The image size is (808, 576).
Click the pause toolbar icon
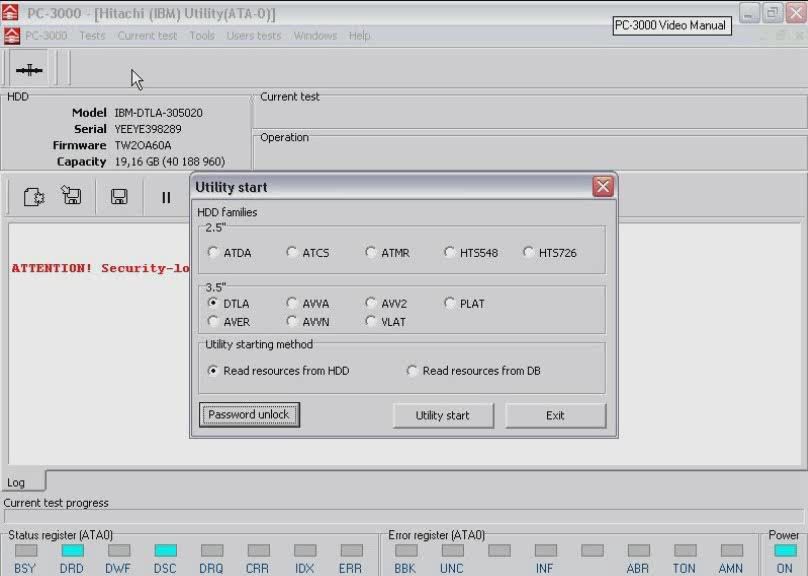[166, 197]
